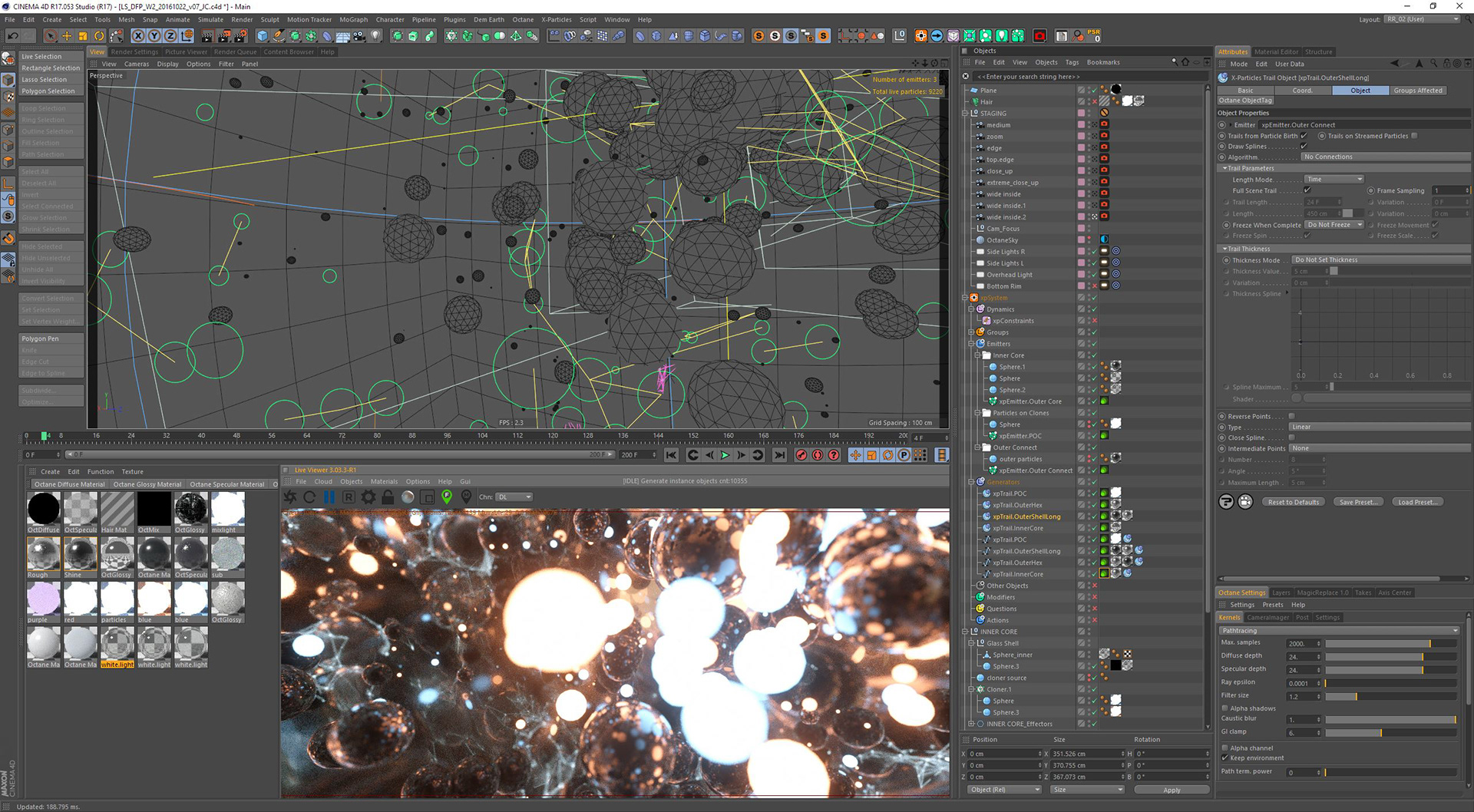Open Intermediate Points dropdown
This screenshot has height=812, width=1474.
(x=1380, y=449)
